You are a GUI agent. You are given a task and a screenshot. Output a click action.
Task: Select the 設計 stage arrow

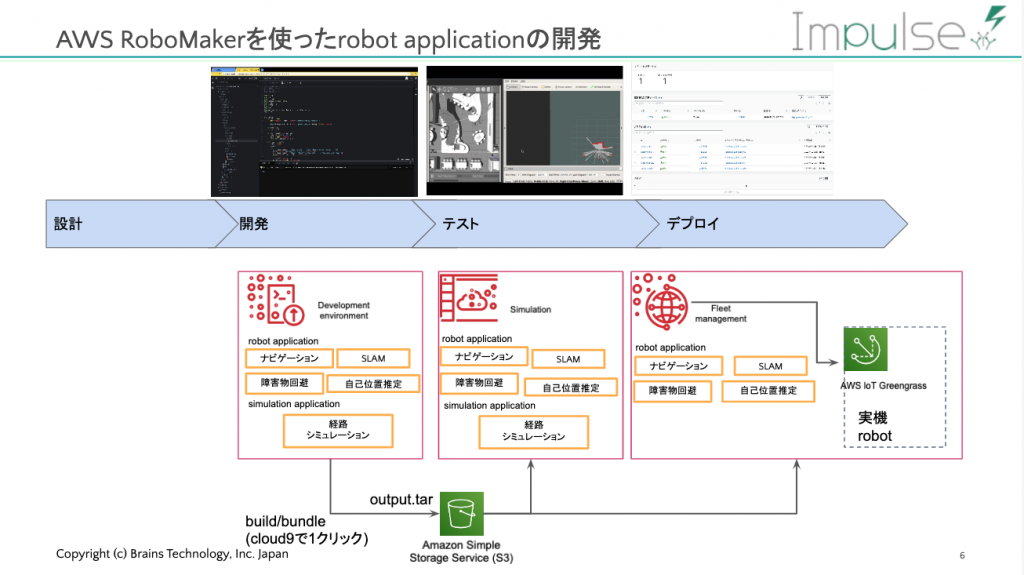coord(140,223)
